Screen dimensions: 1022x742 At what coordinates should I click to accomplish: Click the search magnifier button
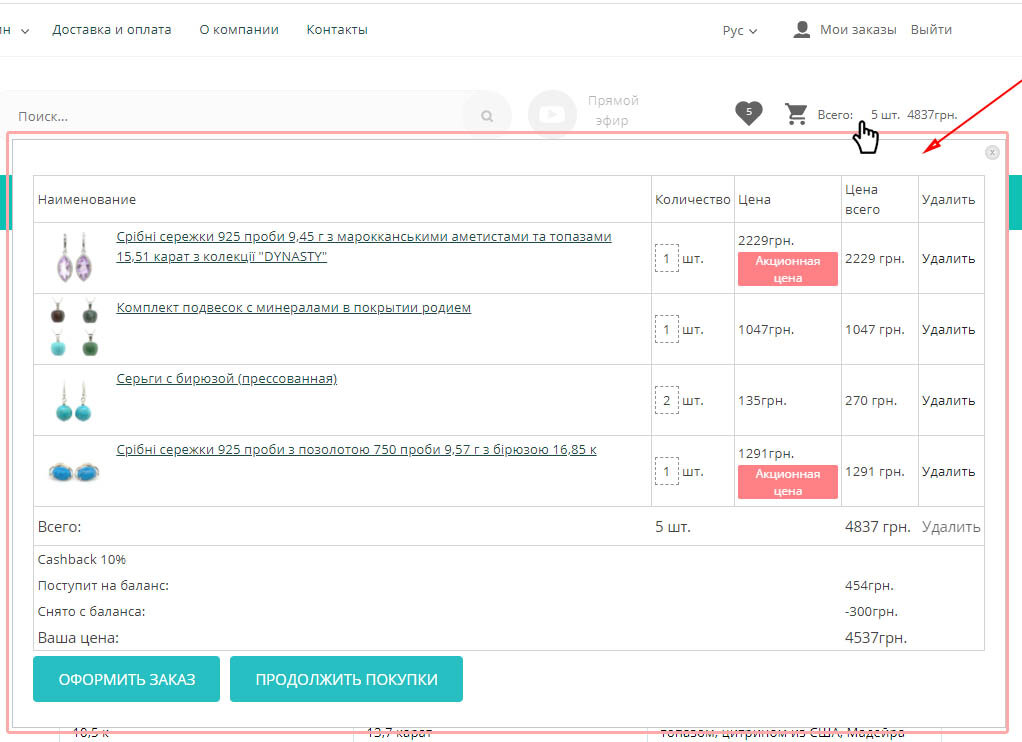pyautogui.click(x=487, y=116)
